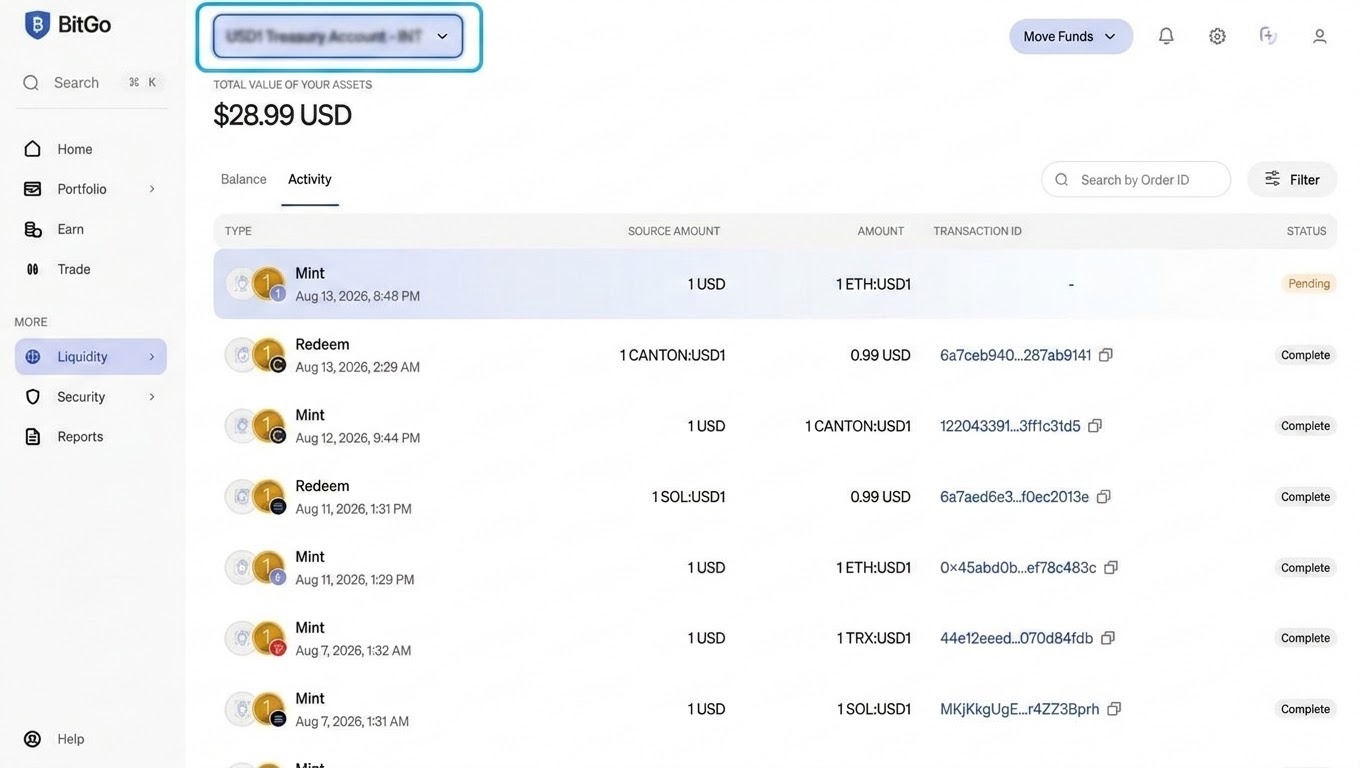
Task: Click the Pending status badge
Action: click(x=1309, y=284)
